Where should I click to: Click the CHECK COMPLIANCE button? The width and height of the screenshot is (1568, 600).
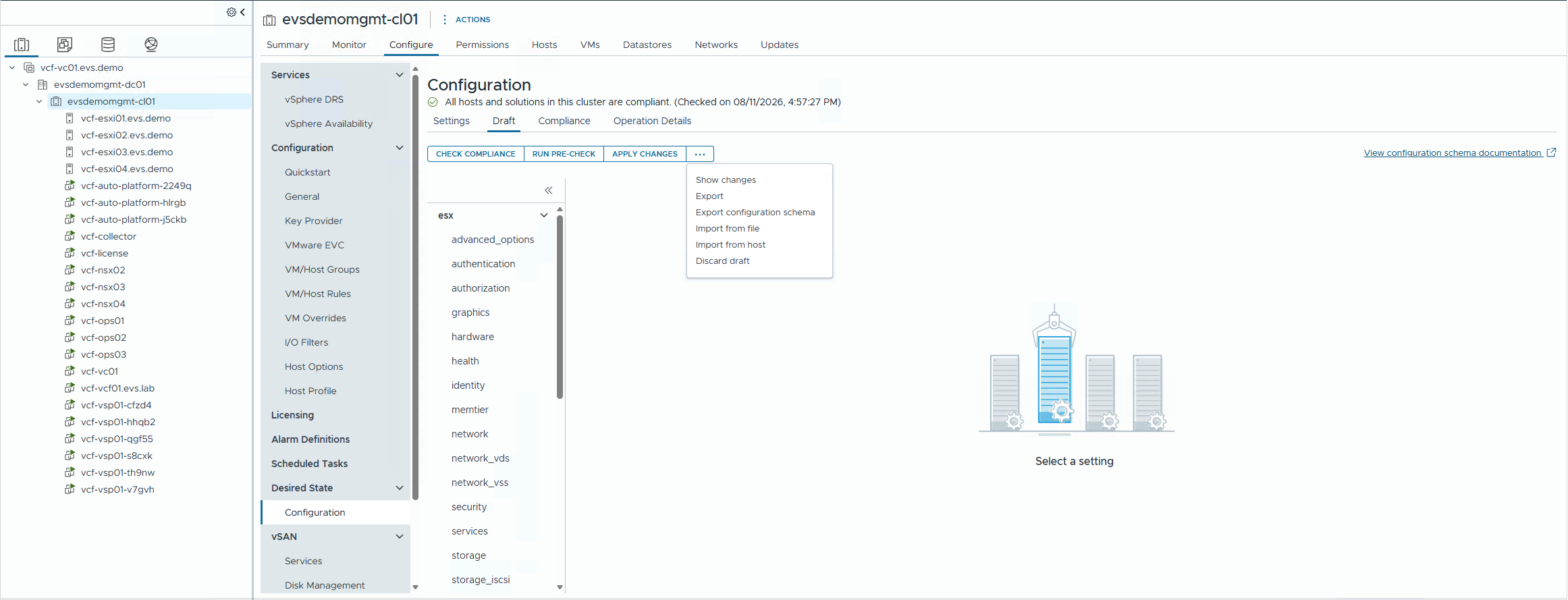tap(476, 154)
